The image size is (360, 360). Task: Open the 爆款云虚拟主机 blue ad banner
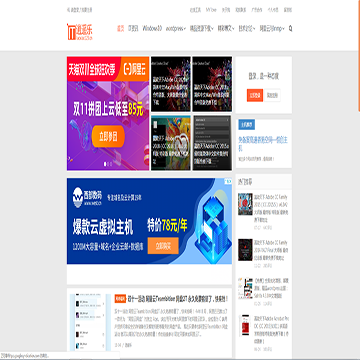pyautogui.click(x=149, y=221)
